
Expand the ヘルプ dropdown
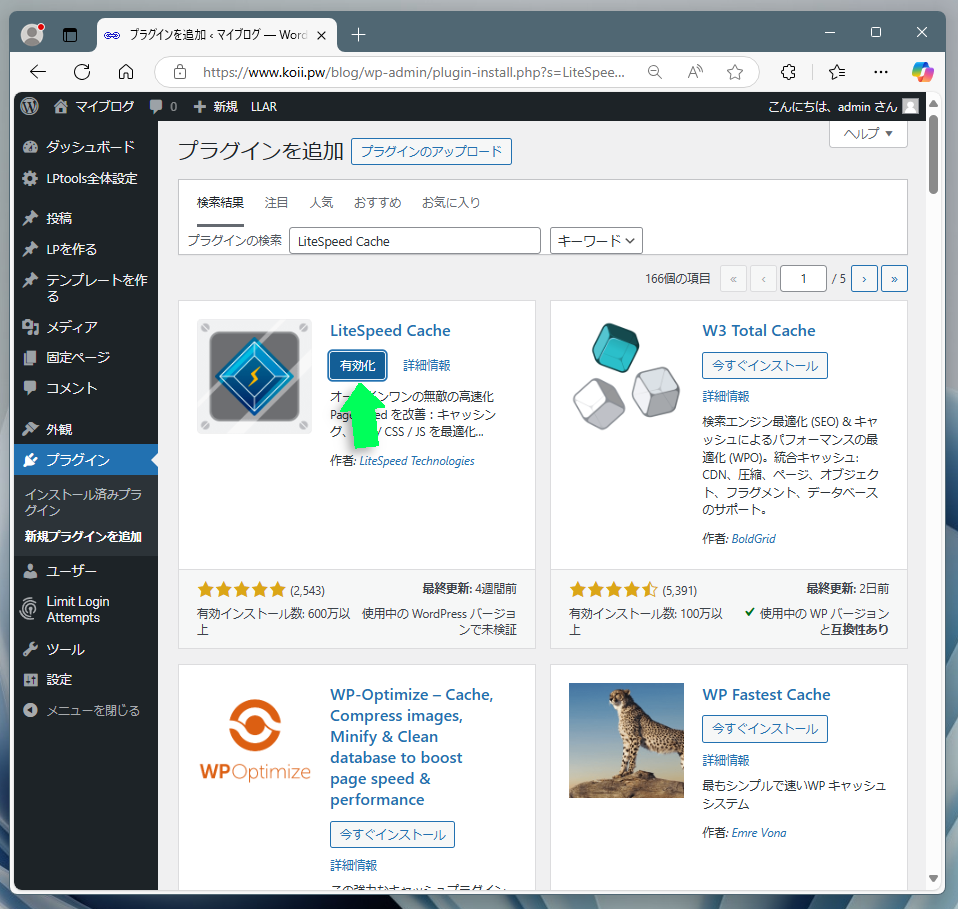868,133
